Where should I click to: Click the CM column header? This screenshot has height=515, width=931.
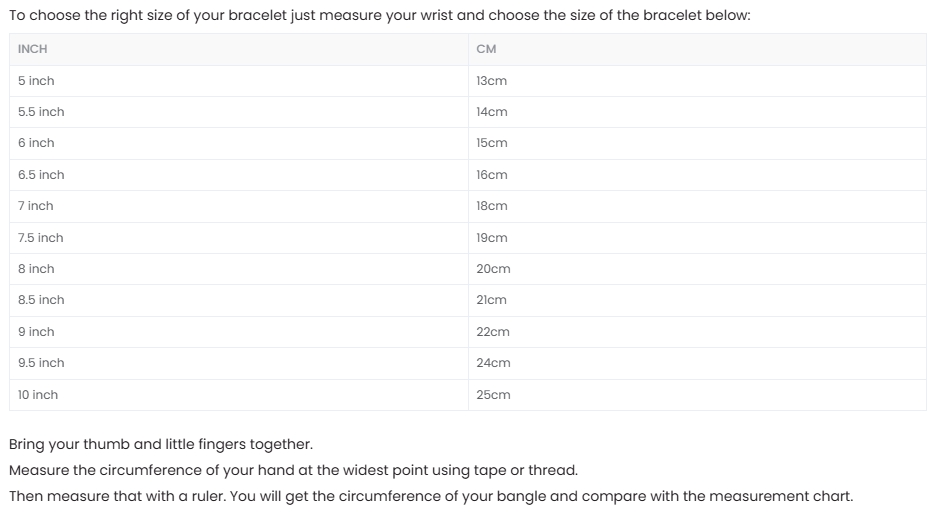[x=697, y=49]
